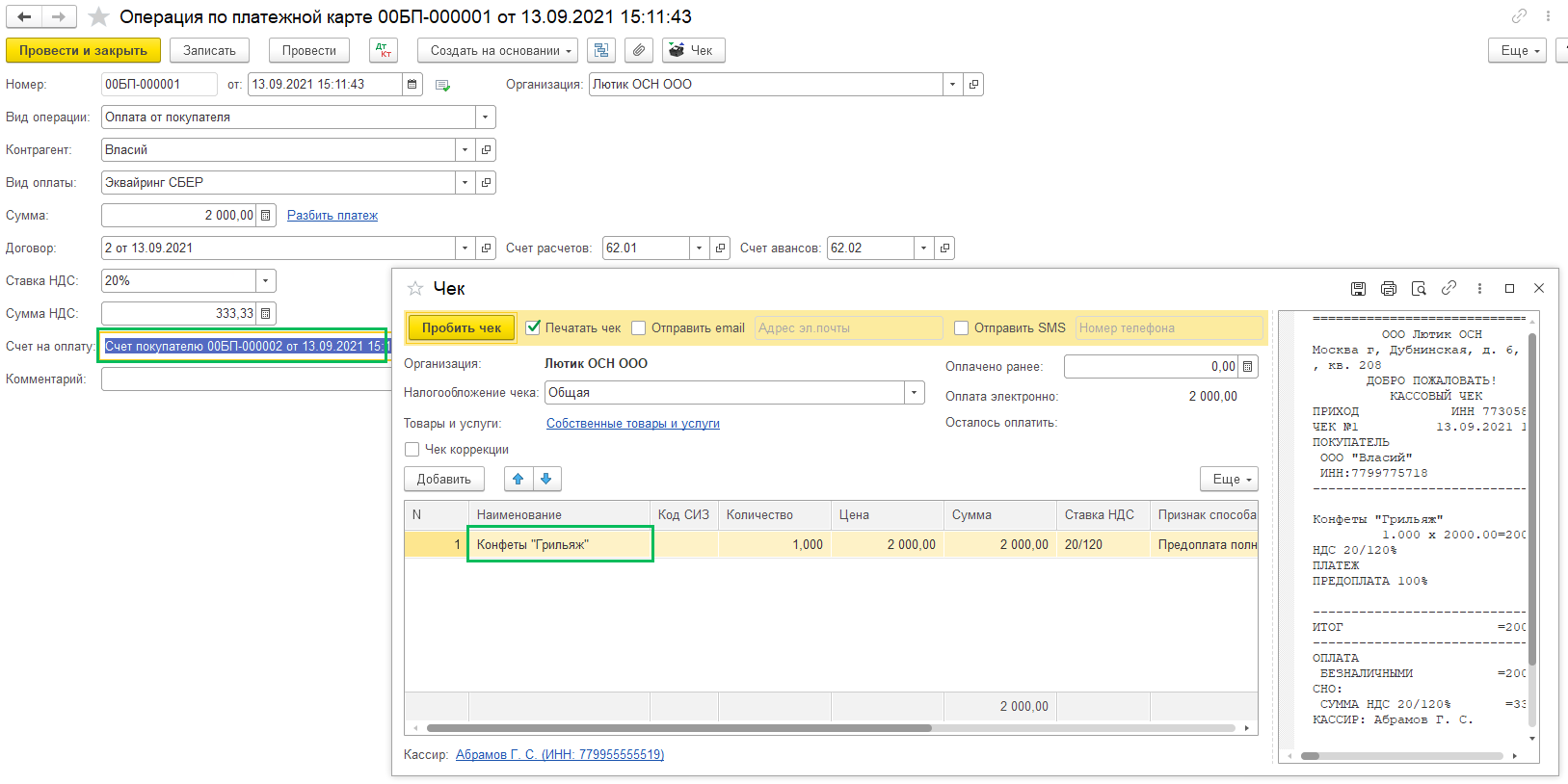Follow the Разбить платеж link
Viewport: 1568px width, 784px height.
coord(332,216)
